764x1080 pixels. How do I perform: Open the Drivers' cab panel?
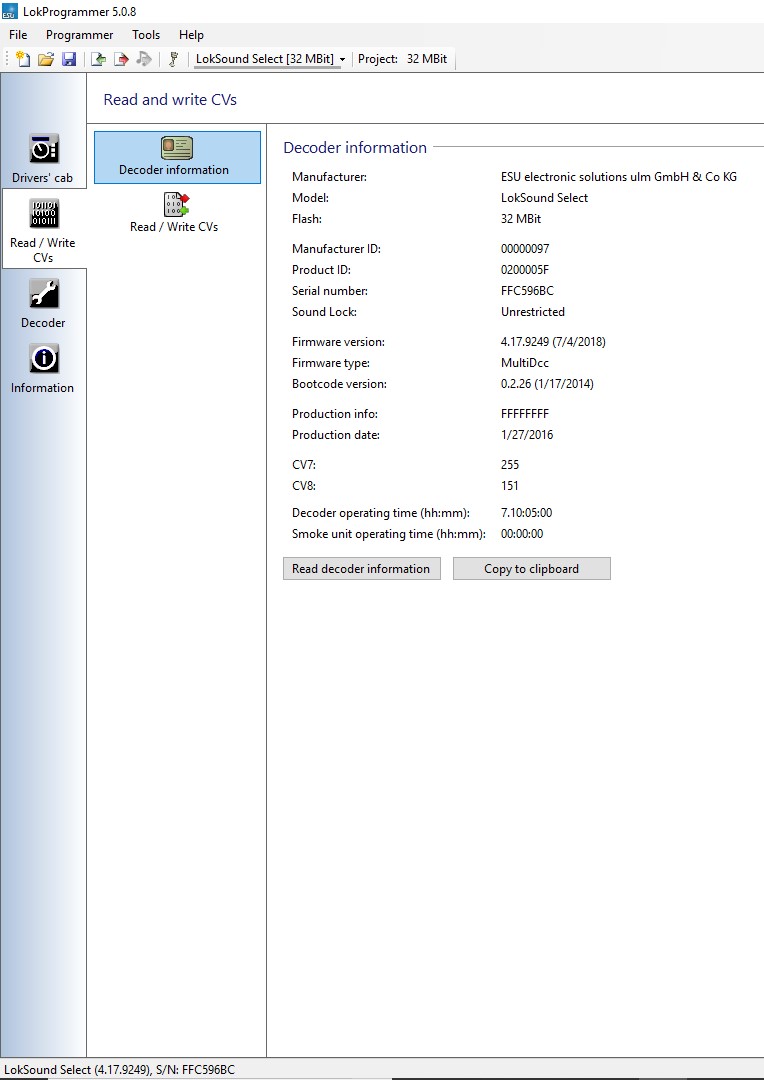tap(43, 158)
